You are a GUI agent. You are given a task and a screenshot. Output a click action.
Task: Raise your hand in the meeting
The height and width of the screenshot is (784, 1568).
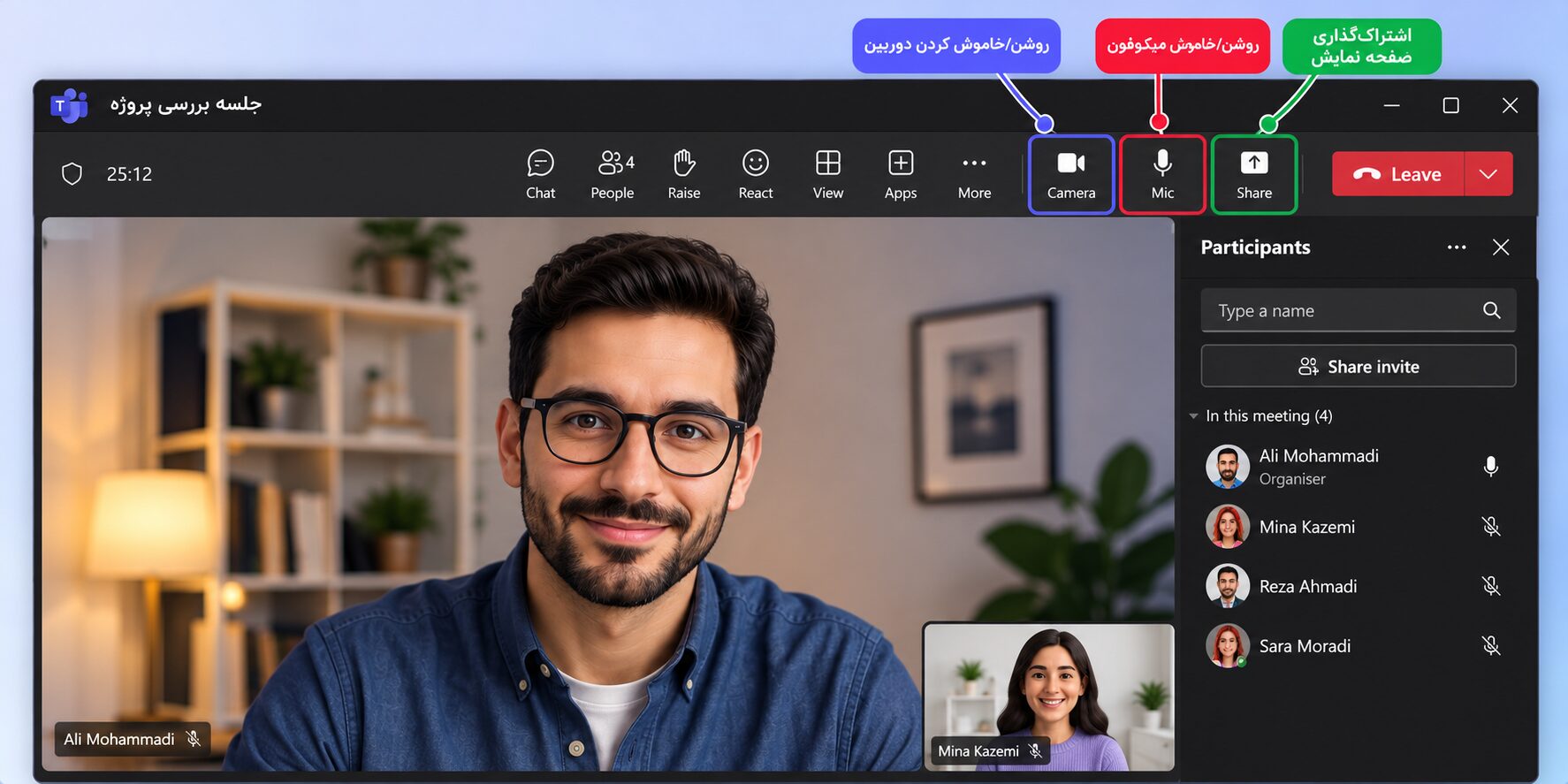[x=684, y=174]
